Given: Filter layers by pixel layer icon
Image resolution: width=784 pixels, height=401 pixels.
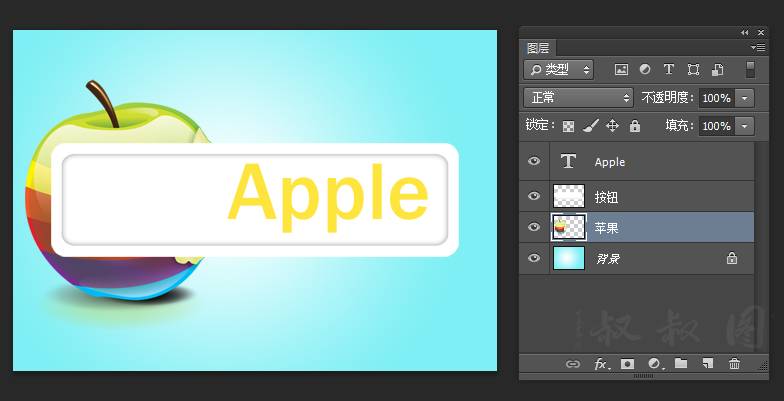Looking at the screenshot, I should pyautogui.click(x=621, y=70).
